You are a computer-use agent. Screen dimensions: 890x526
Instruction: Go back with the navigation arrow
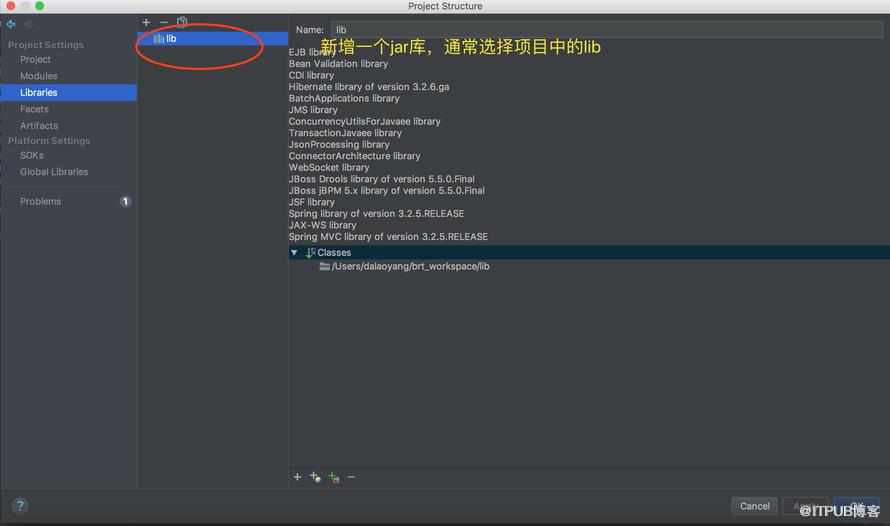(11, 24)
